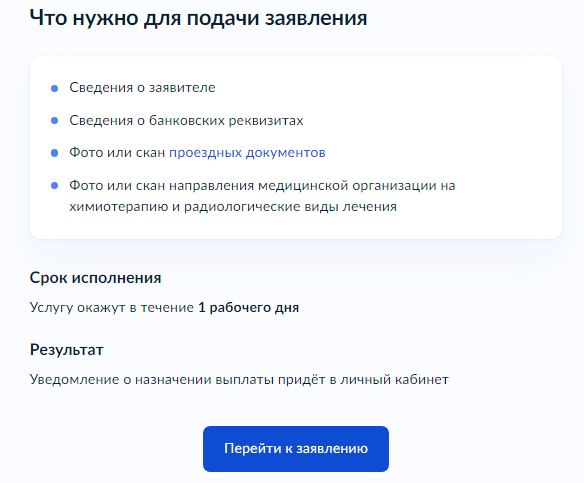
Task: Click the bullet next to Фото или скан проездных
Action: [54, 153]
